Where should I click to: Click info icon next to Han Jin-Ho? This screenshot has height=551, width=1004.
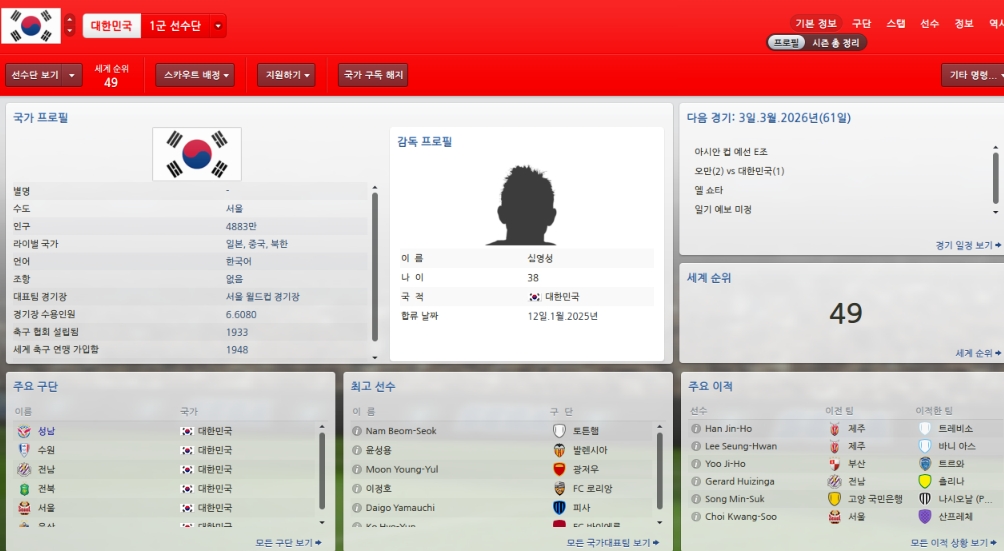[x=696, y=429]
